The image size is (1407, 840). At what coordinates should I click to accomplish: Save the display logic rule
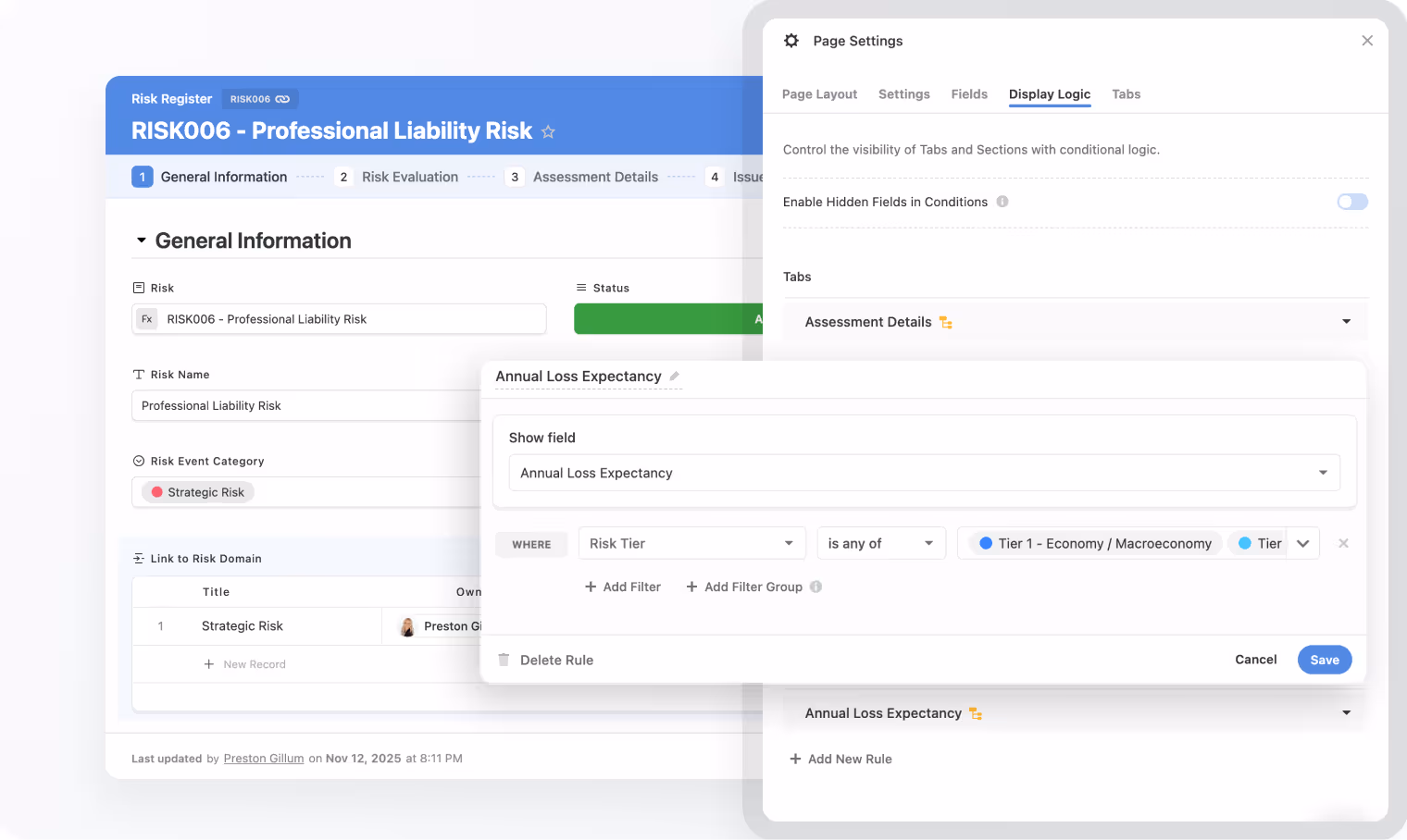pos(1325,660)
